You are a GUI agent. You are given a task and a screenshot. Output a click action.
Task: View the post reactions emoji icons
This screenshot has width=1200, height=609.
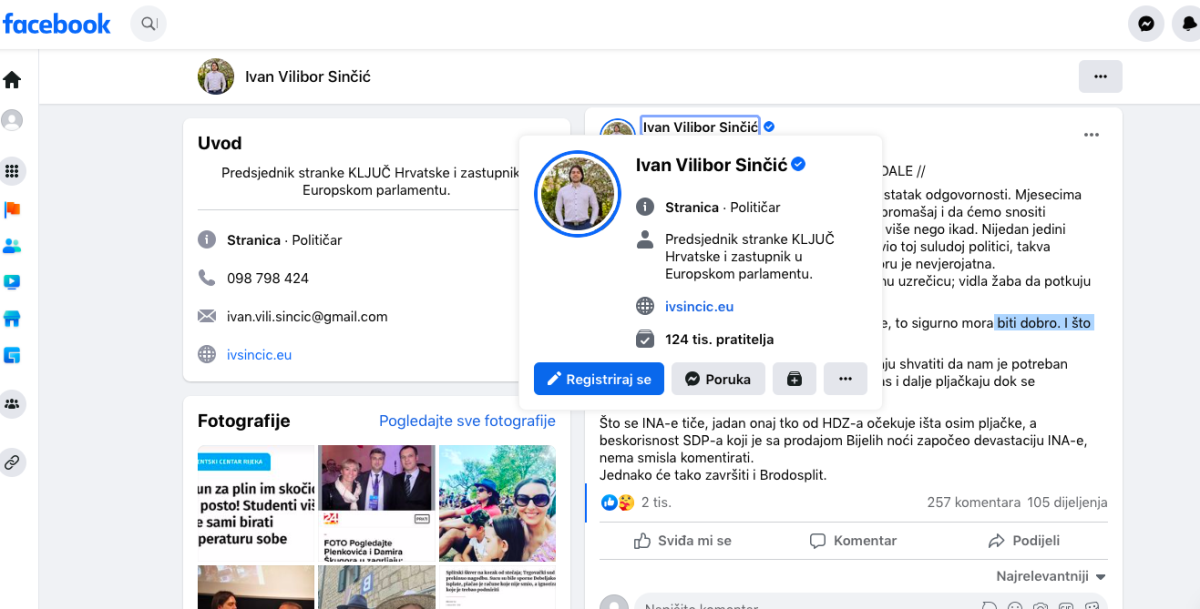617,502
